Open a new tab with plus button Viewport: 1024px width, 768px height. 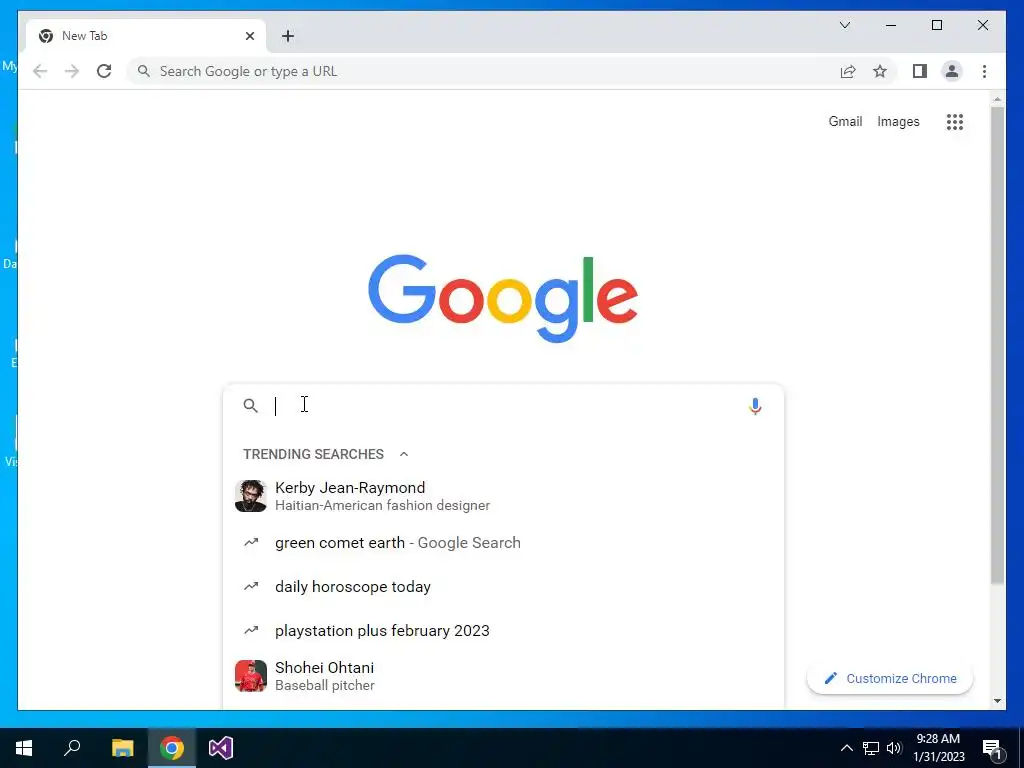point(288,36)
